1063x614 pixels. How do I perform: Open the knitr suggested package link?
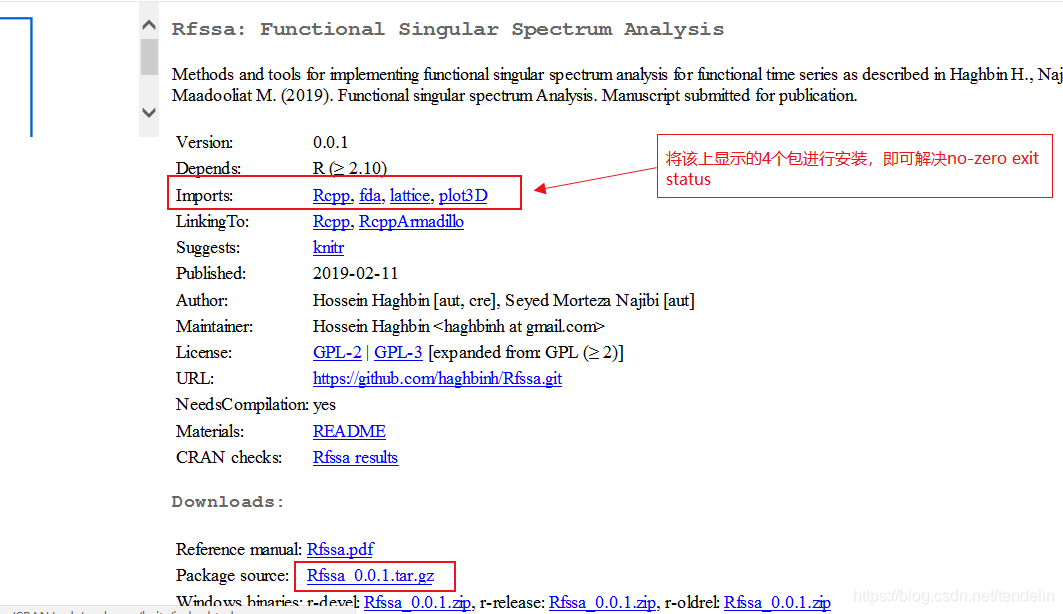coord(328,247)
